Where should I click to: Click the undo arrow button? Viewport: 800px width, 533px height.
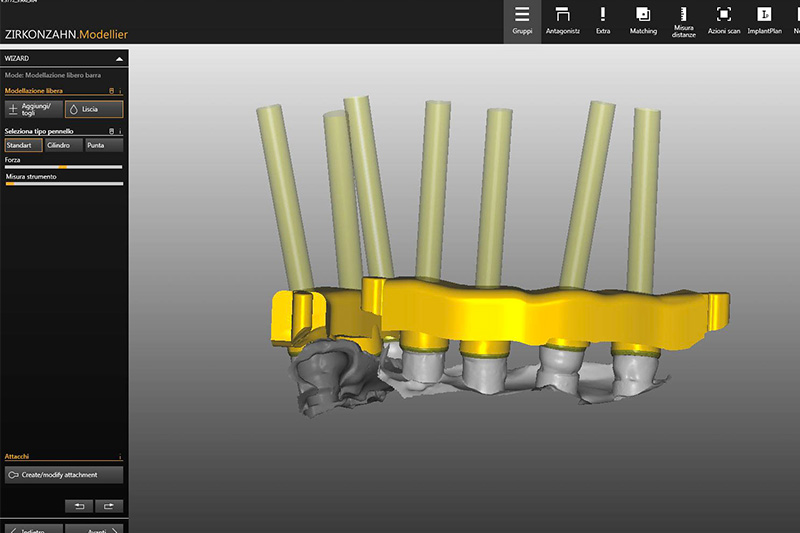coord(78,506)
